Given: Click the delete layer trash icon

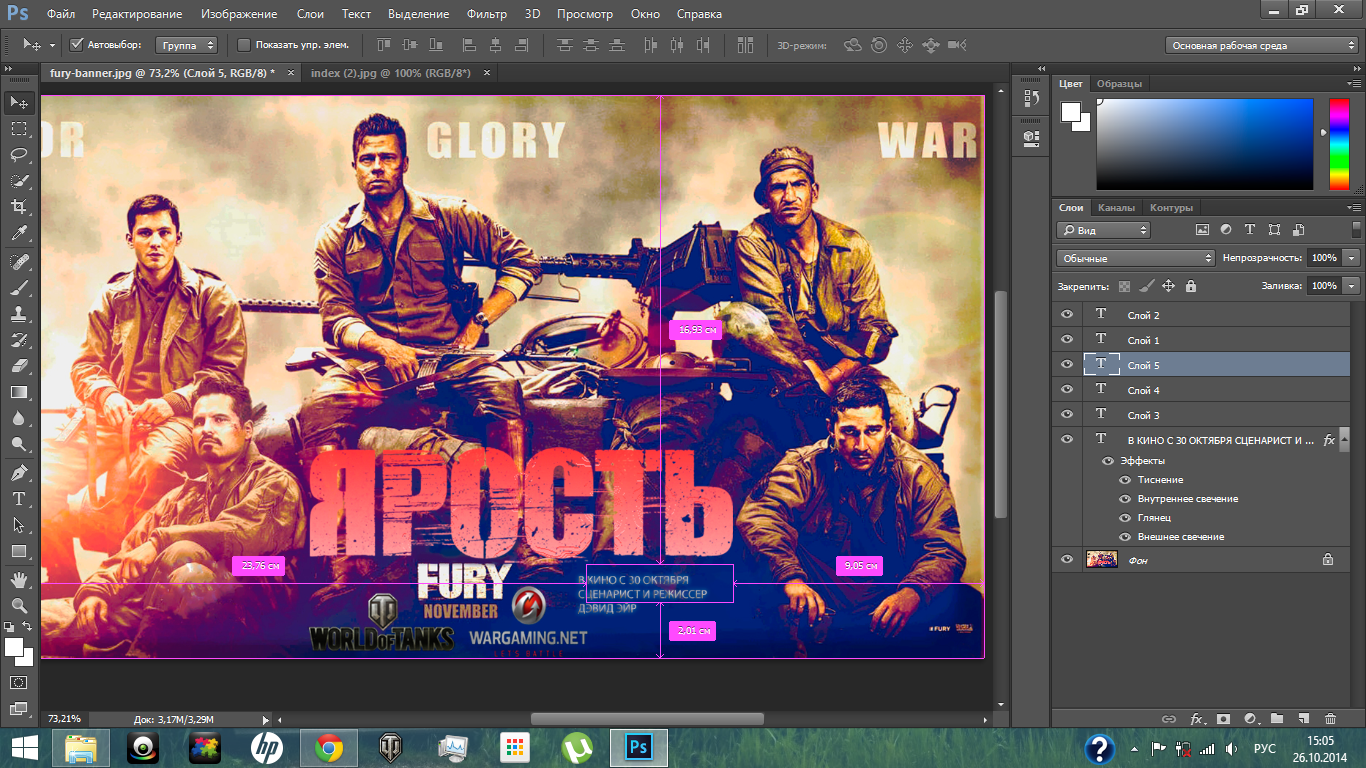Looking at the screenshot, I should (1330, 718).
